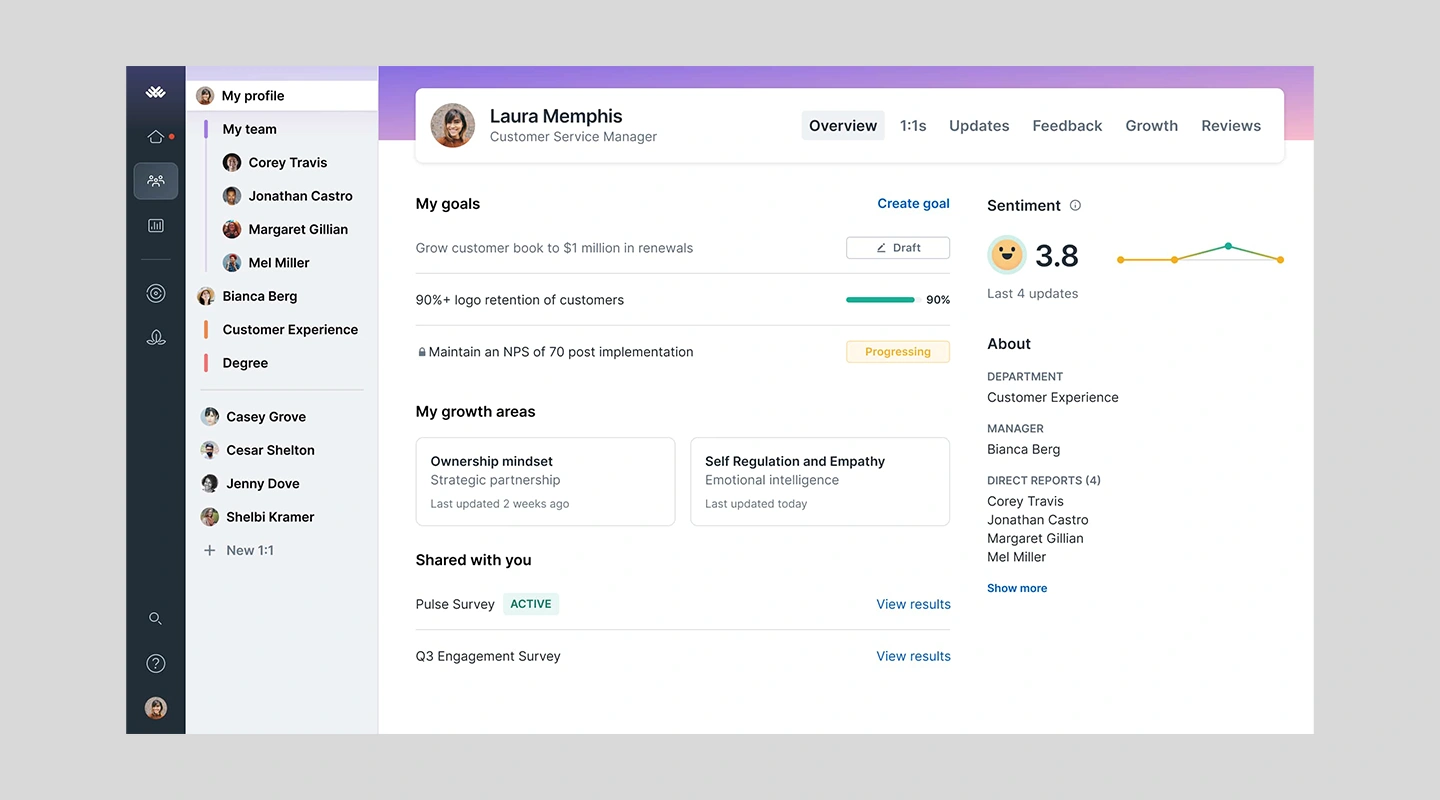Click the ACTIVE badge on Pulse Survey
1440x800 pixels.
(531, 604)
